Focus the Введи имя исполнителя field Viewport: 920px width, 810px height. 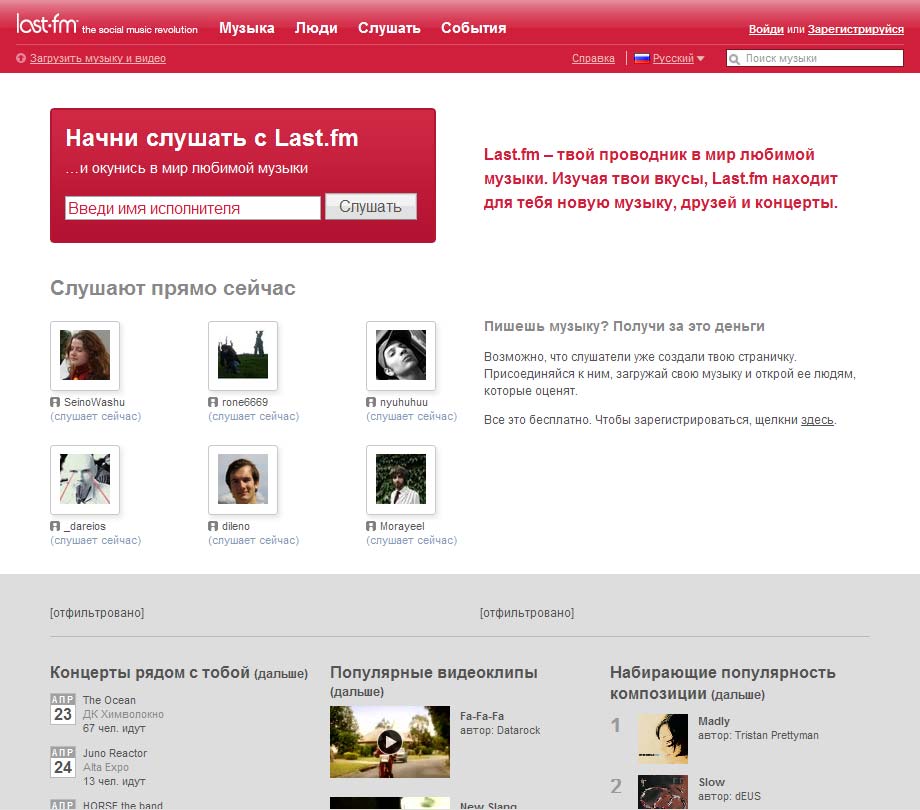click(x=192, y=208)
